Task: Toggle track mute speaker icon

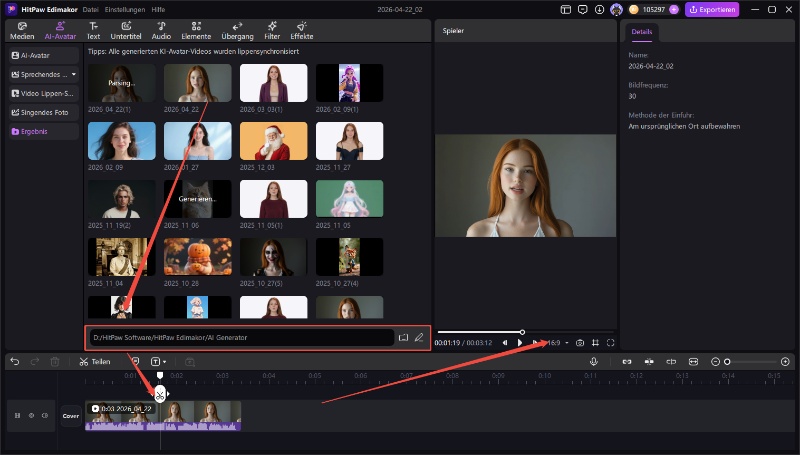Action: click(45, 416)
